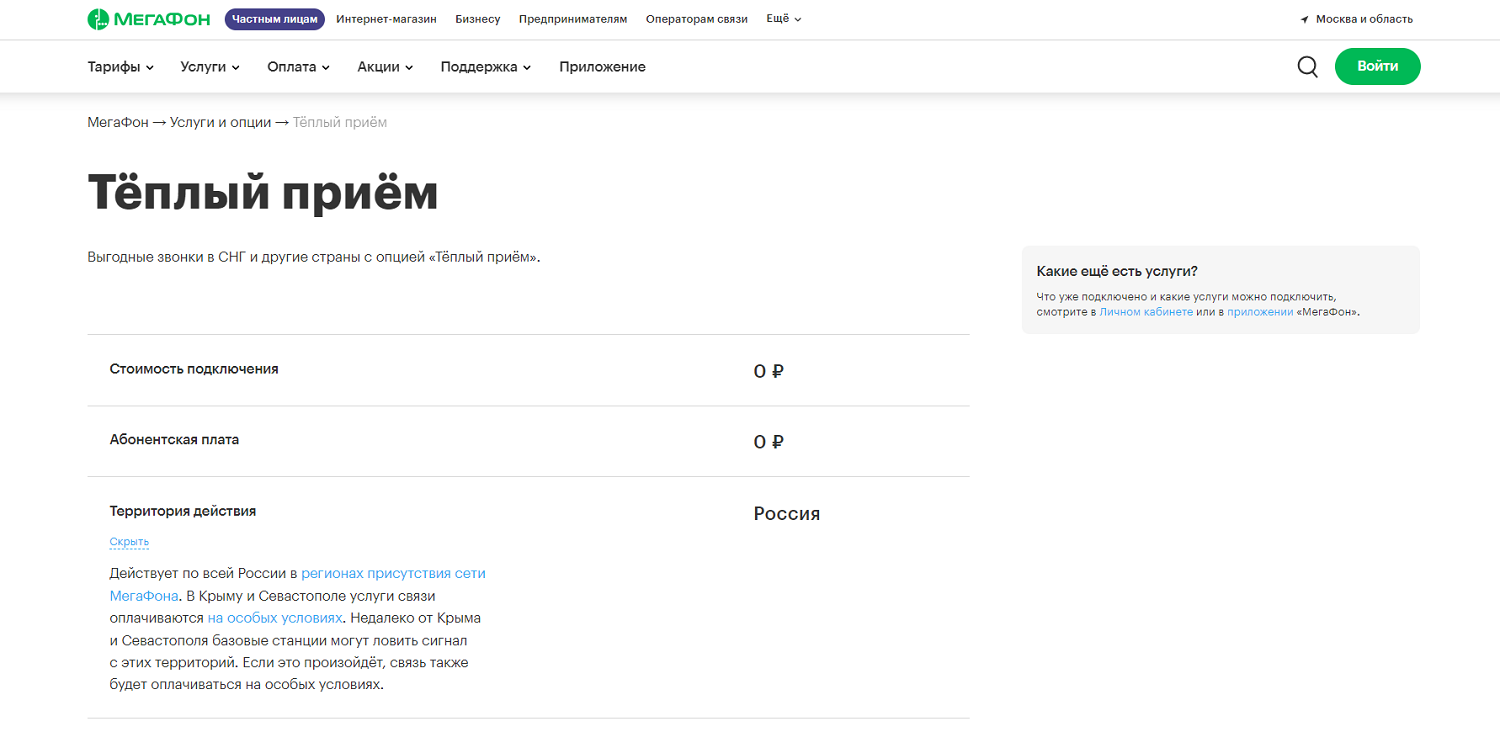This screenshot has width=1500, height=732.
Task: Click the Тёплый приём breadcrumb text
Action: click(x=340, y=122)
